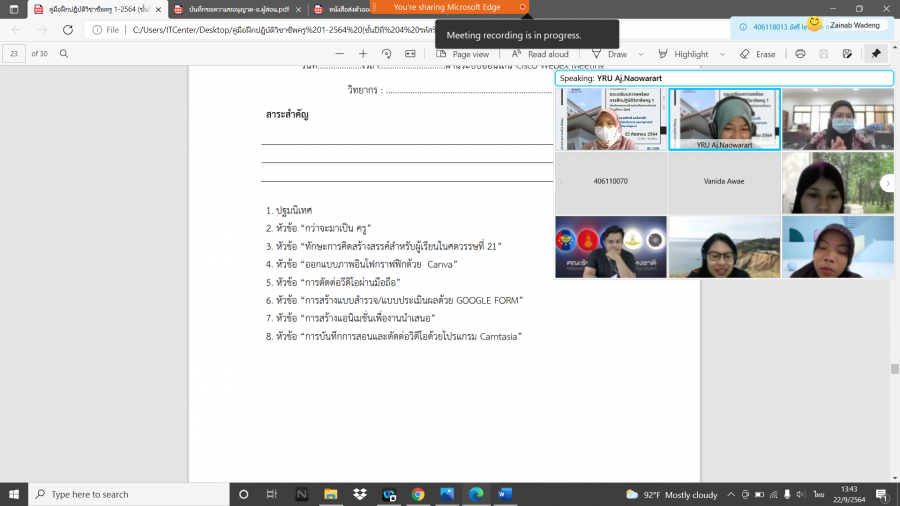
Task: Pin the PDF toolbar
Action: tap(876, 54)
